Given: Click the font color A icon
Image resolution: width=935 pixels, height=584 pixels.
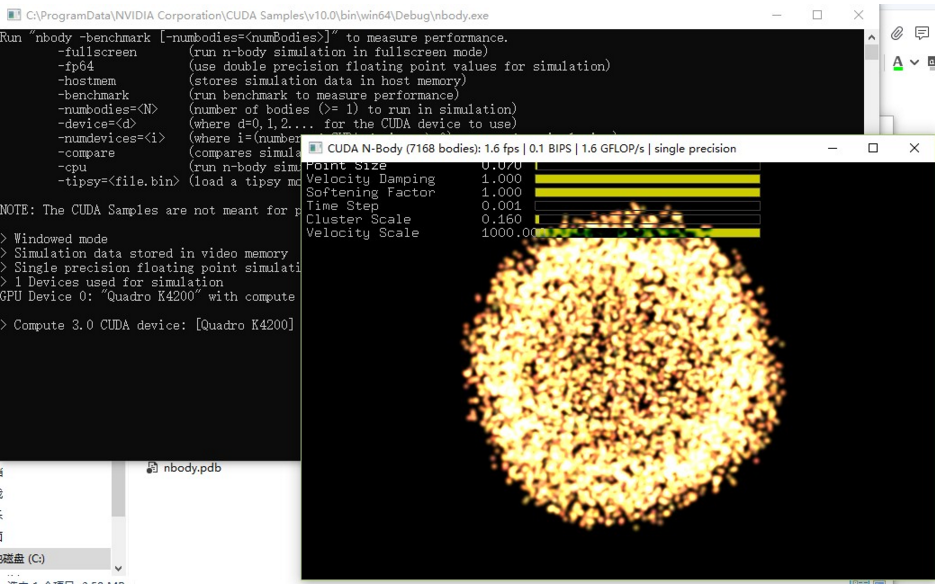Looking at the screenshot, I should (898, 63).
